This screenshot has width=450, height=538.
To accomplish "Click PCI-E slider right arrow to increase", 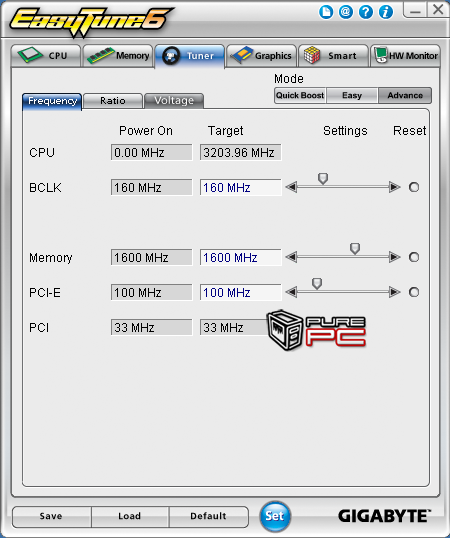I will pos(395,292).
